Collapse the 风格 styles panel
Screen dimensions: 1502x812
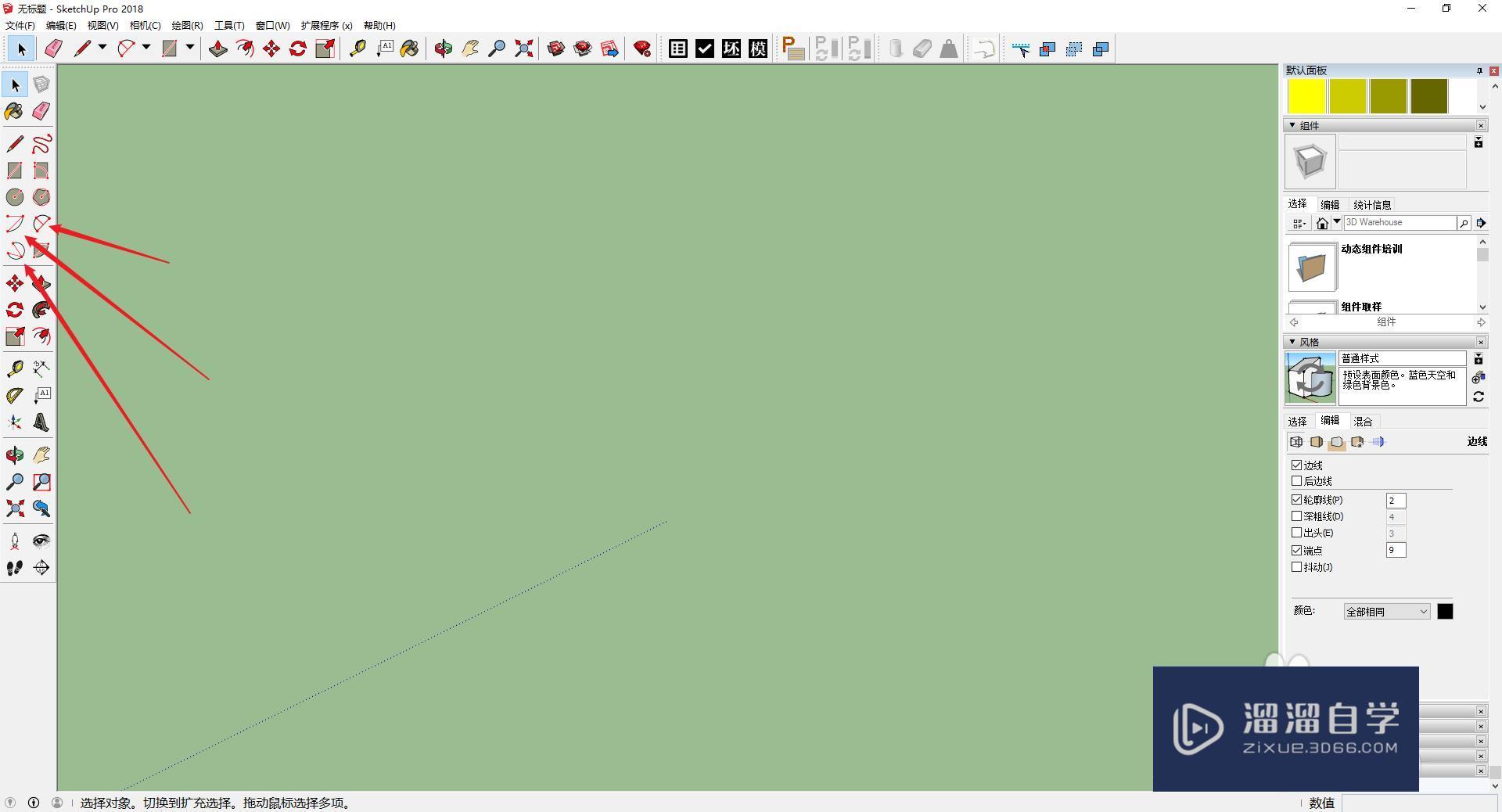click(x=1292, y=342)
